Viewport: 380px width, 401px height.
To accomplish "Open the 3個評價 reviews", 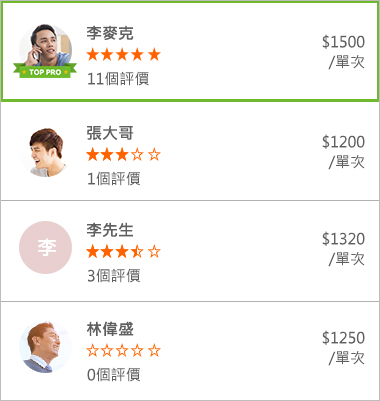I will tap(114, 276).
